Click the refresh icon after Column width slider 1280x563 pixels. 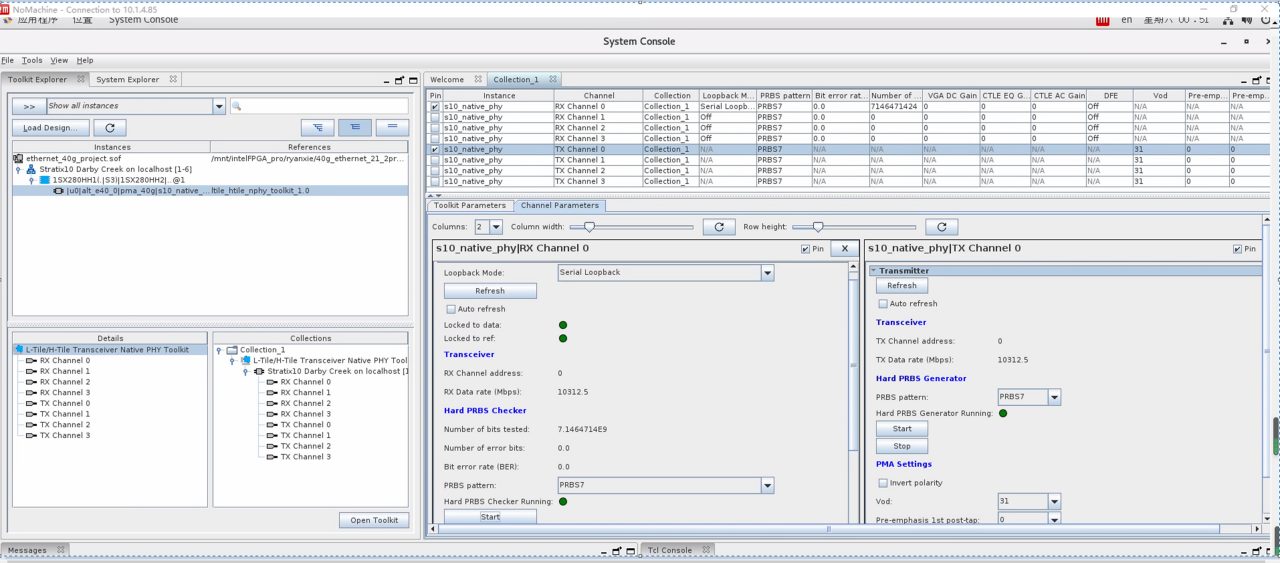(719, 227)
